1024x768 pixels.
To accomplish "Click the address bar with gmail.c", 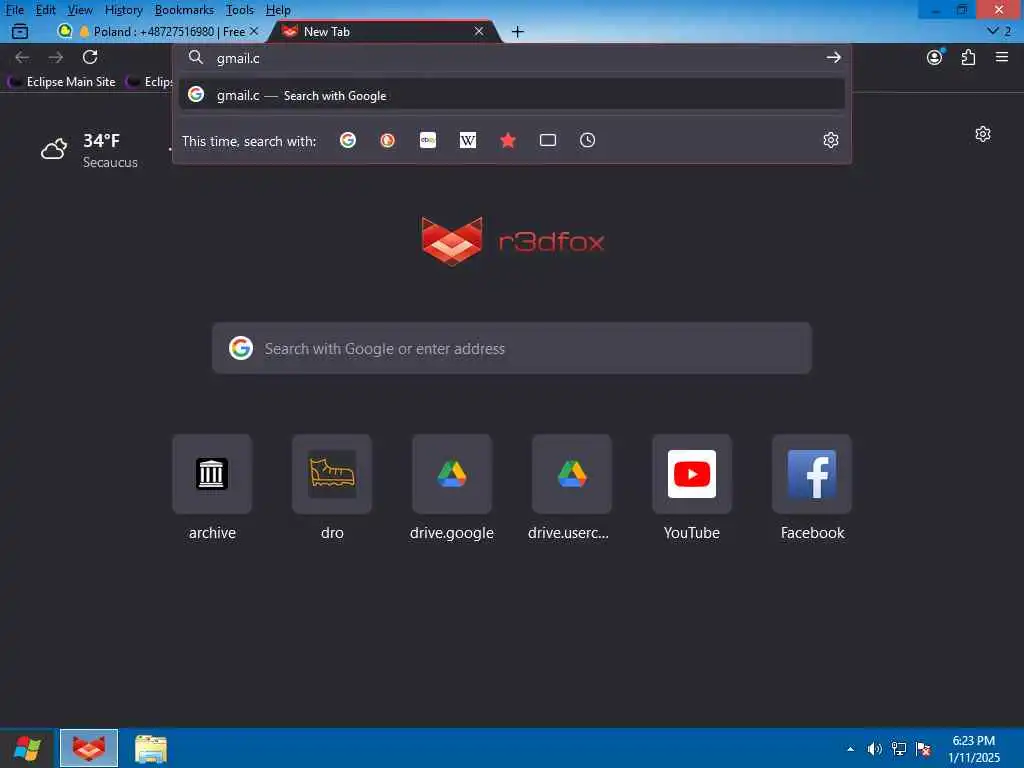I will pyautogui.click(x=511, y=58).
